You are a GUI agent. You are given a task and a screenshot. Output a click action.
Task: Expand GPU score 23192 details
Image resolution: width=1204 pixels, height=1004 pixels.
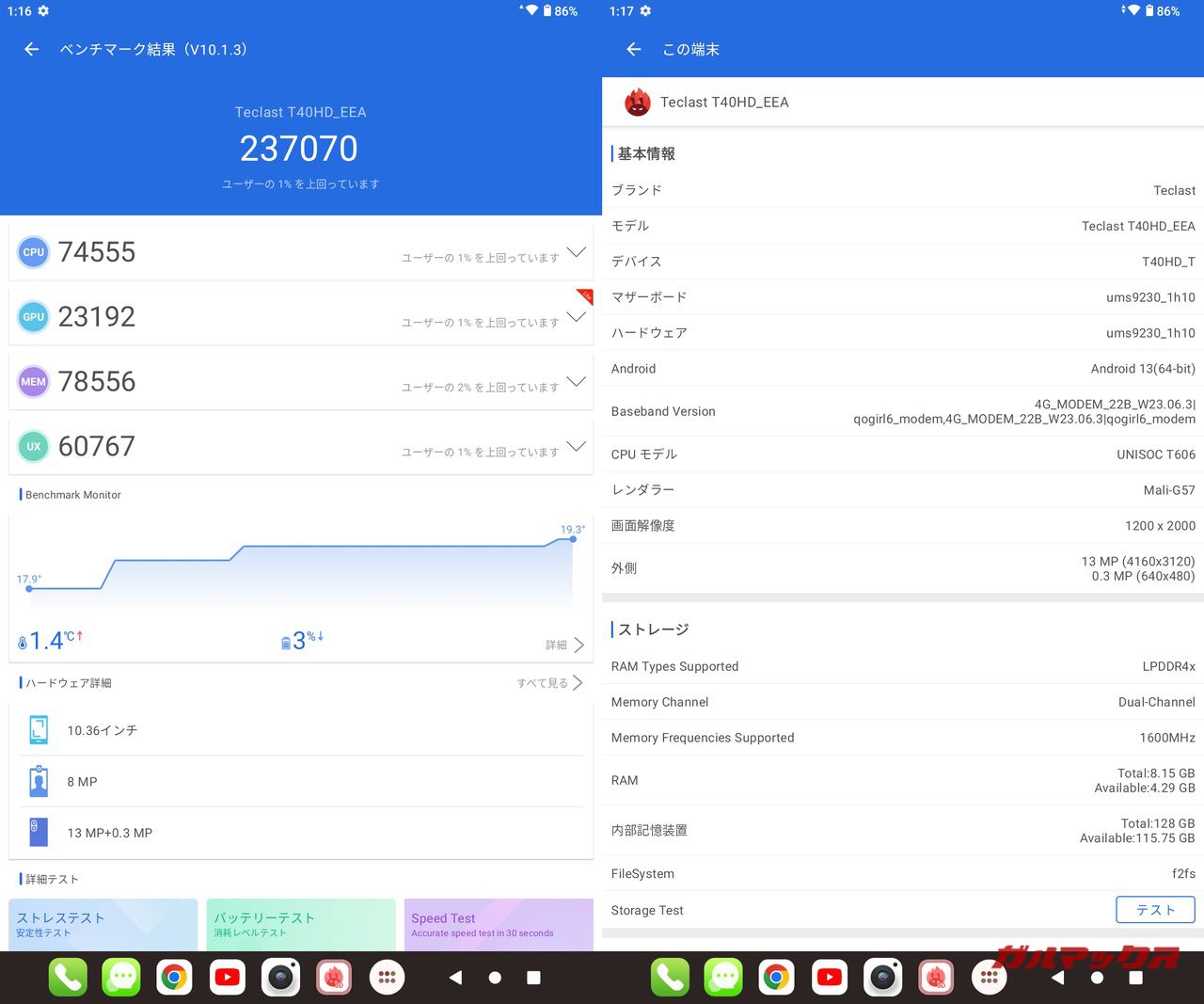tap(576, 317)
